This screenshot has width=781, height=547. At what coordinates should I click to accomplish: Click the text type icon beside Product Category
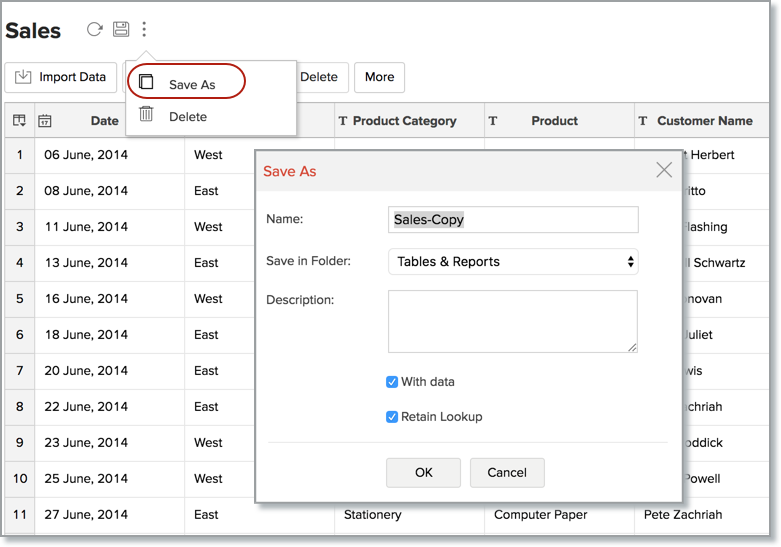coord(343,121)
